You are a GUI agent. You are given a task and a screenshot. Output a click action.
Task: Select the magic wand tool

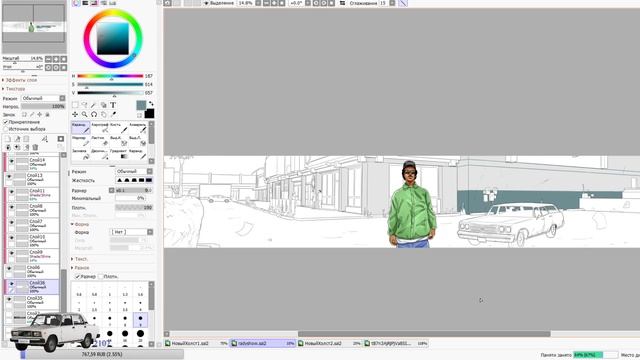pos(94,105)
